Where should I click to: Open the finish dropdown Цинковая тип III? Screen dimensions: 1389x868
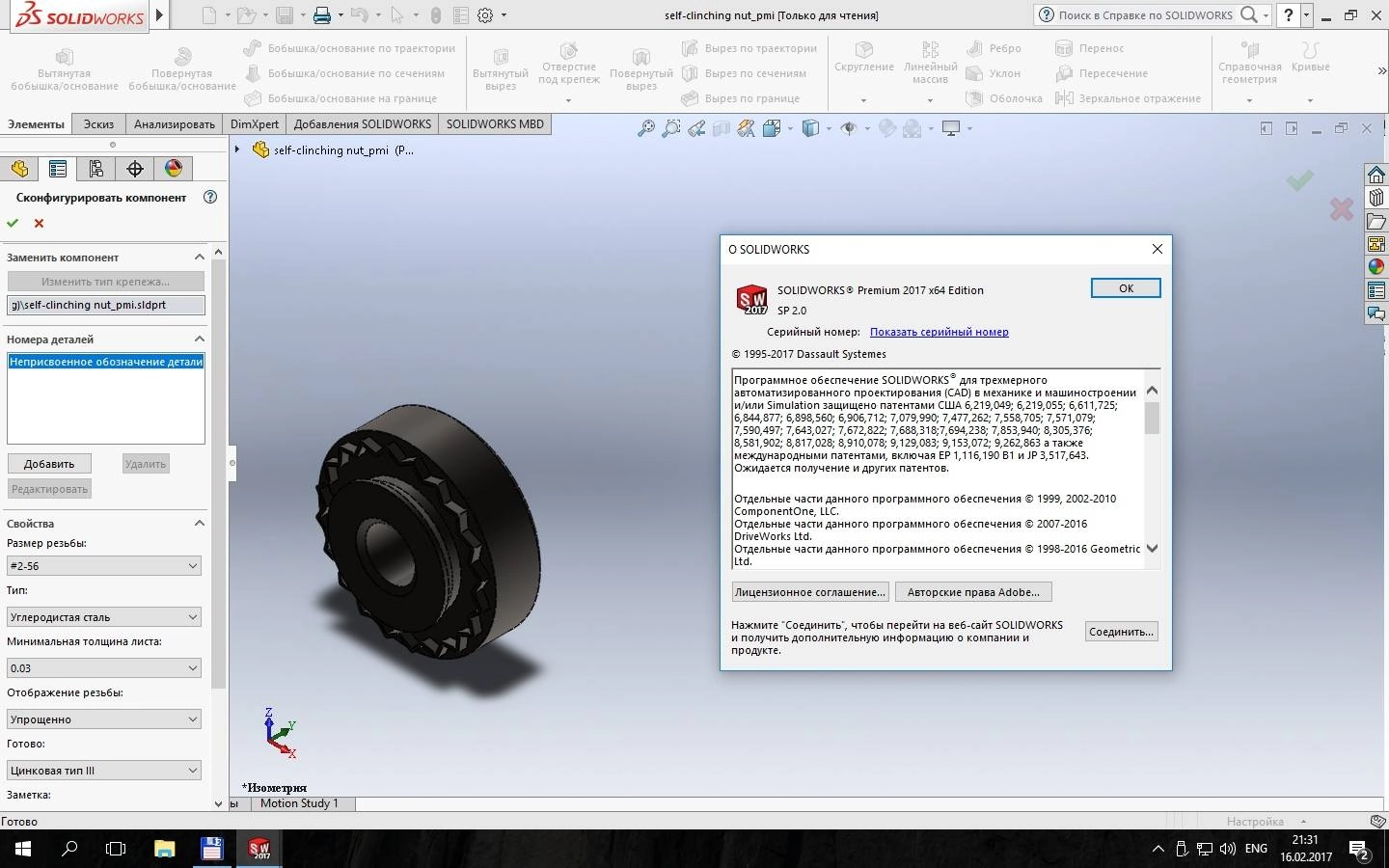pos(104,771)
